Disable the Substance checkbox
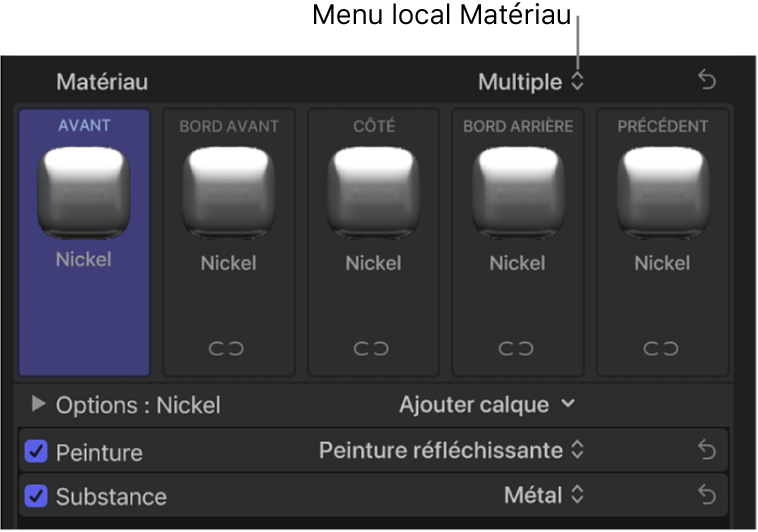The width and height of the screenshot is (758, 532). (36, 495)
